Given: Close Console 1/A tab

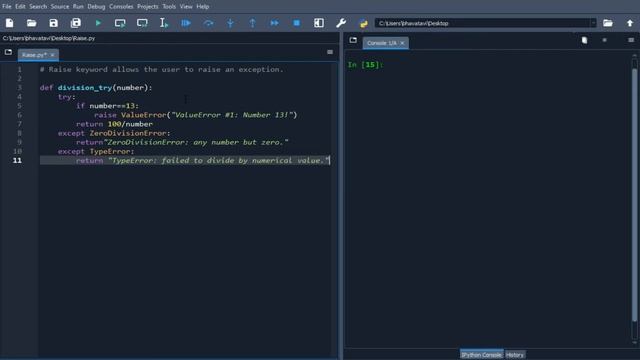Looking at the screenshot, I should tap(402, 43).
